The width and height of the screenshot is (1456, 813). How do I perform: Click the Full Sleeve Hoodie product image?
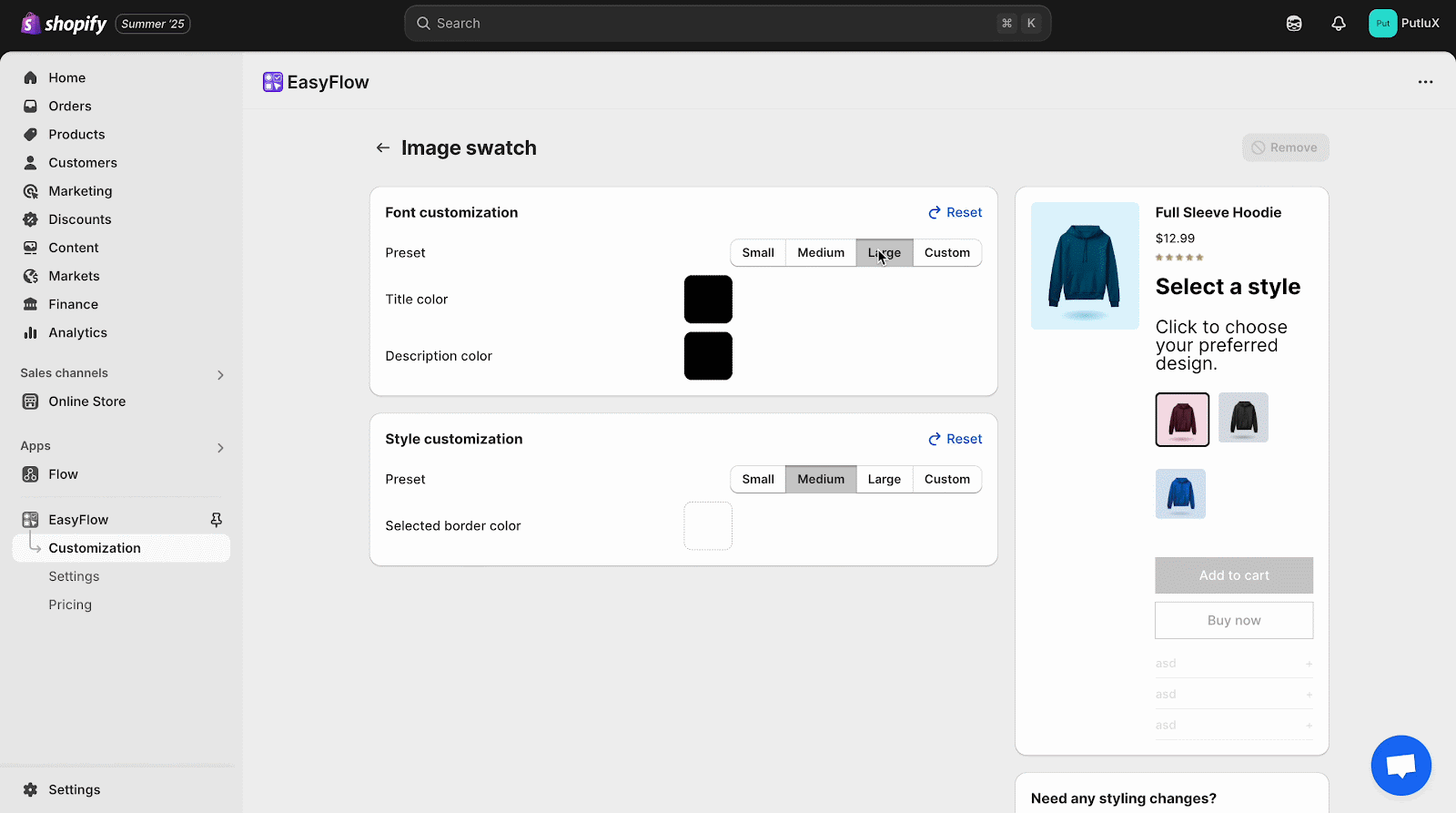point(1085,266)
